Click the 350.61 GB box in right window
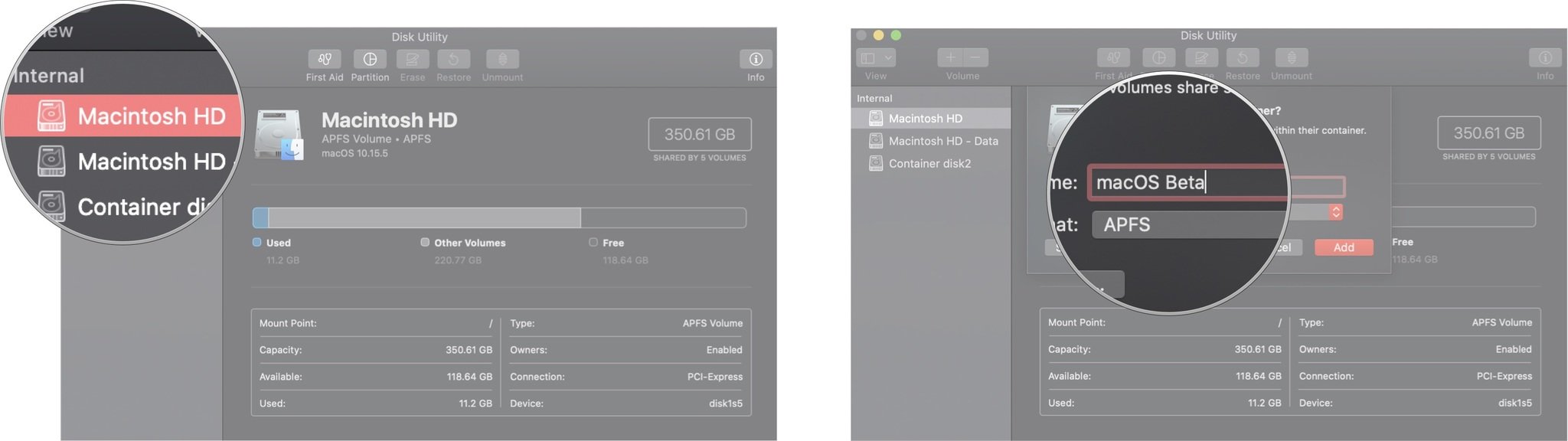 (1488, 133)
